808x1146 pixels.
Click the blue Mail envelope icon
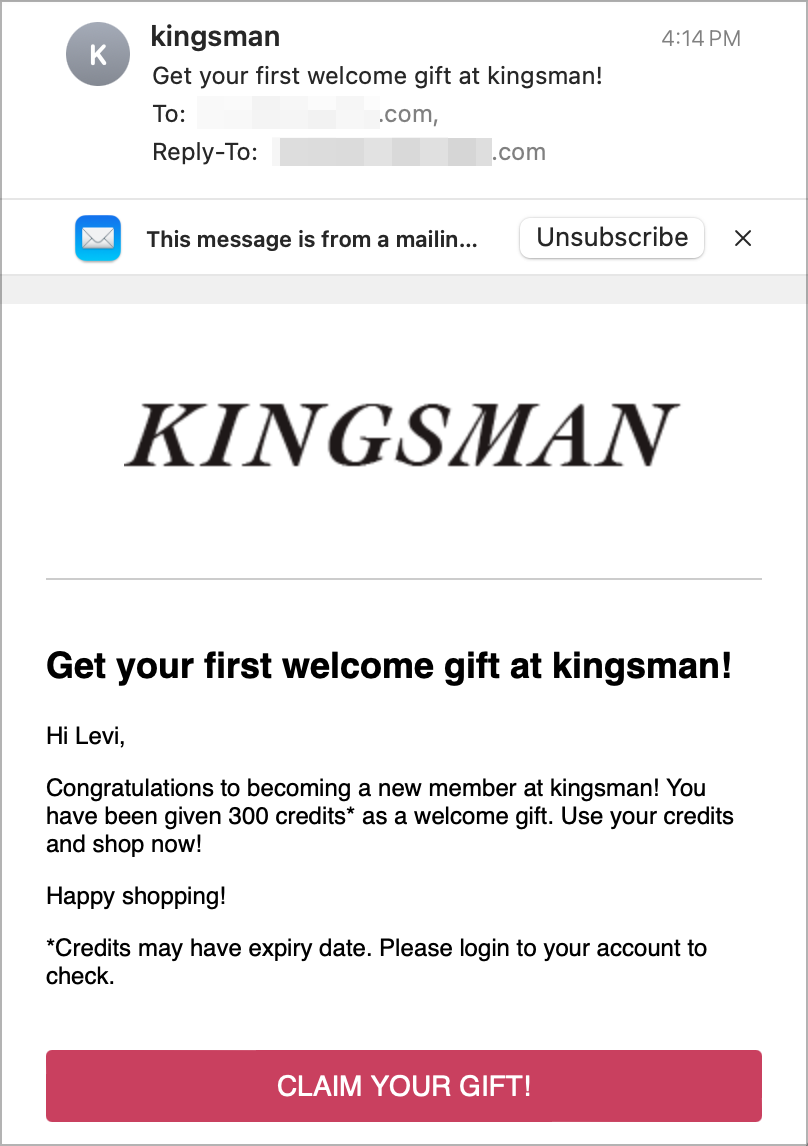(x=98, y=238)
